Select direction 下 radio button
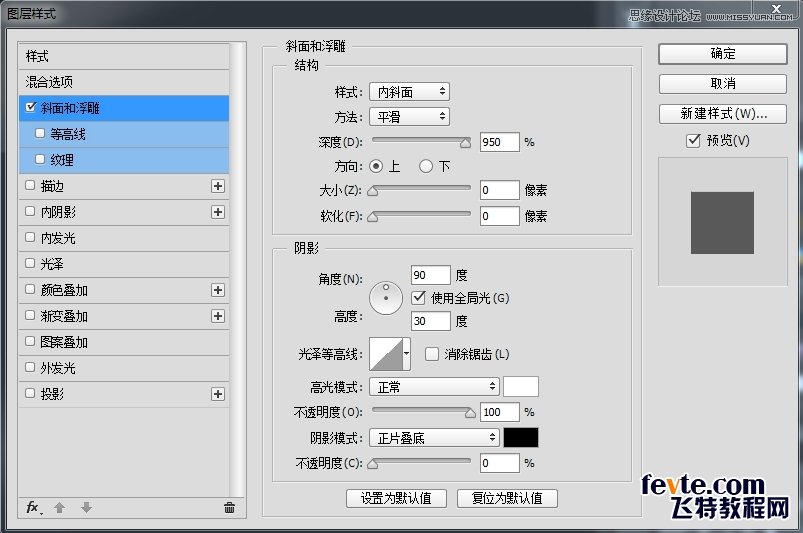Screen dimensions: 803x533 (x=426, y=166)
